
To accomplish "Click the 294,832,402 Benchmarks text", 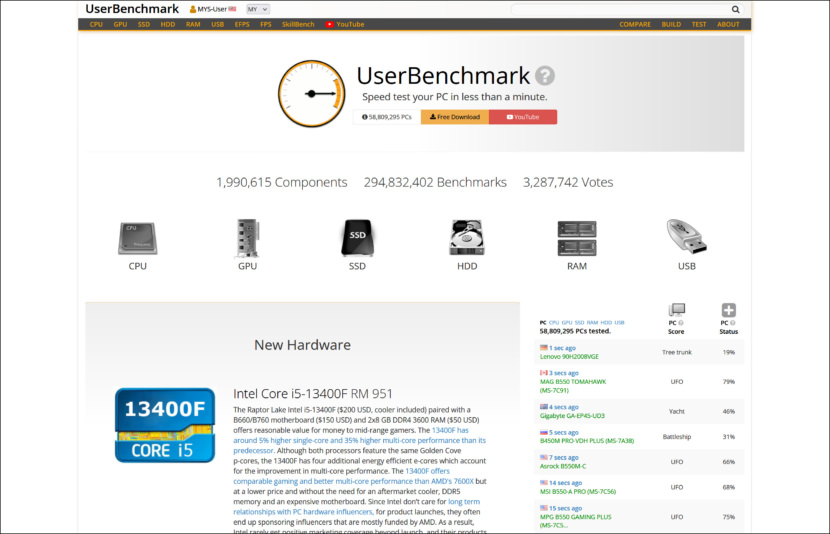I will (435, 182).
